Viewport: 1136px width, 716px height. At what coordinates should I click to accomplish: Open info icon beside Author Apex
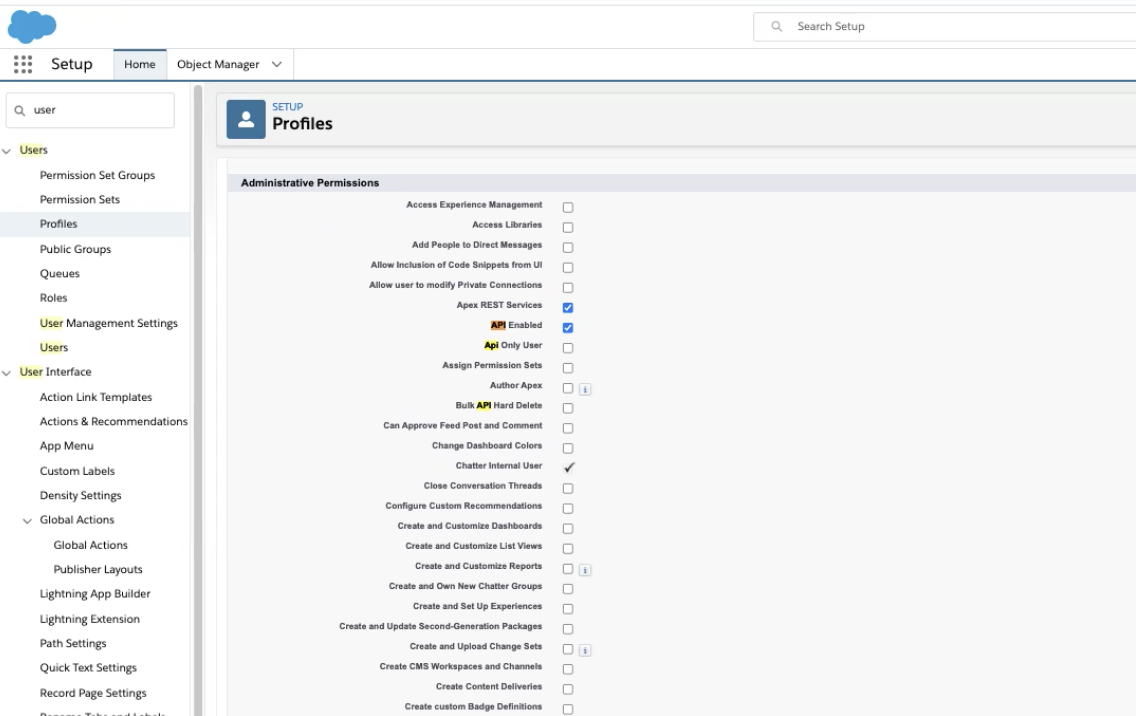585,389
